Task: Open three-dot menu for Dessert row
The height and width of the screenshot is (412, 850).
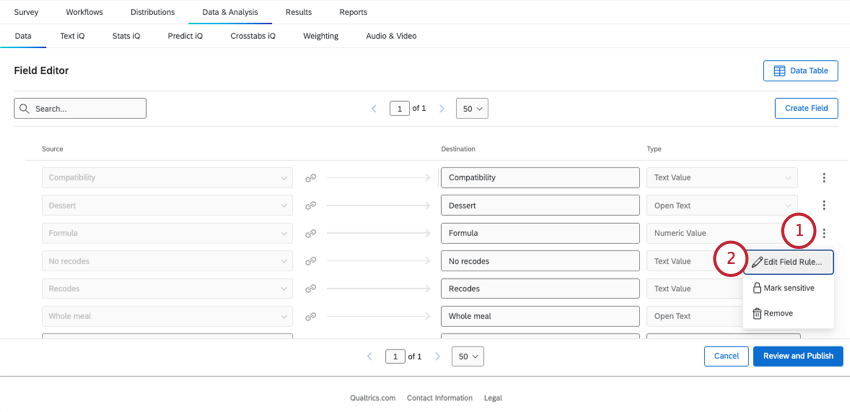Action: pyautogui.click(x=824, y=206)
